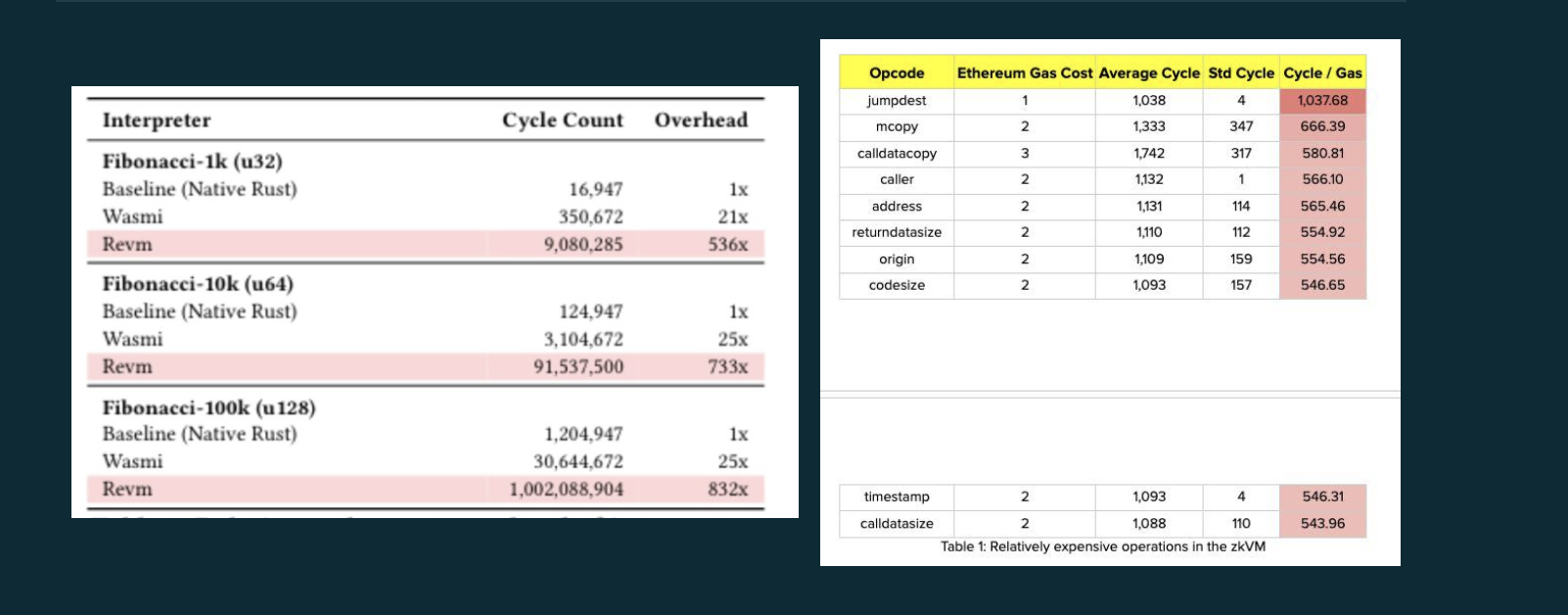The height and width of the screenshot is (615, 1568).
Task: Select the jumpdest opcode cell
Action: click(x=897, y=100)
